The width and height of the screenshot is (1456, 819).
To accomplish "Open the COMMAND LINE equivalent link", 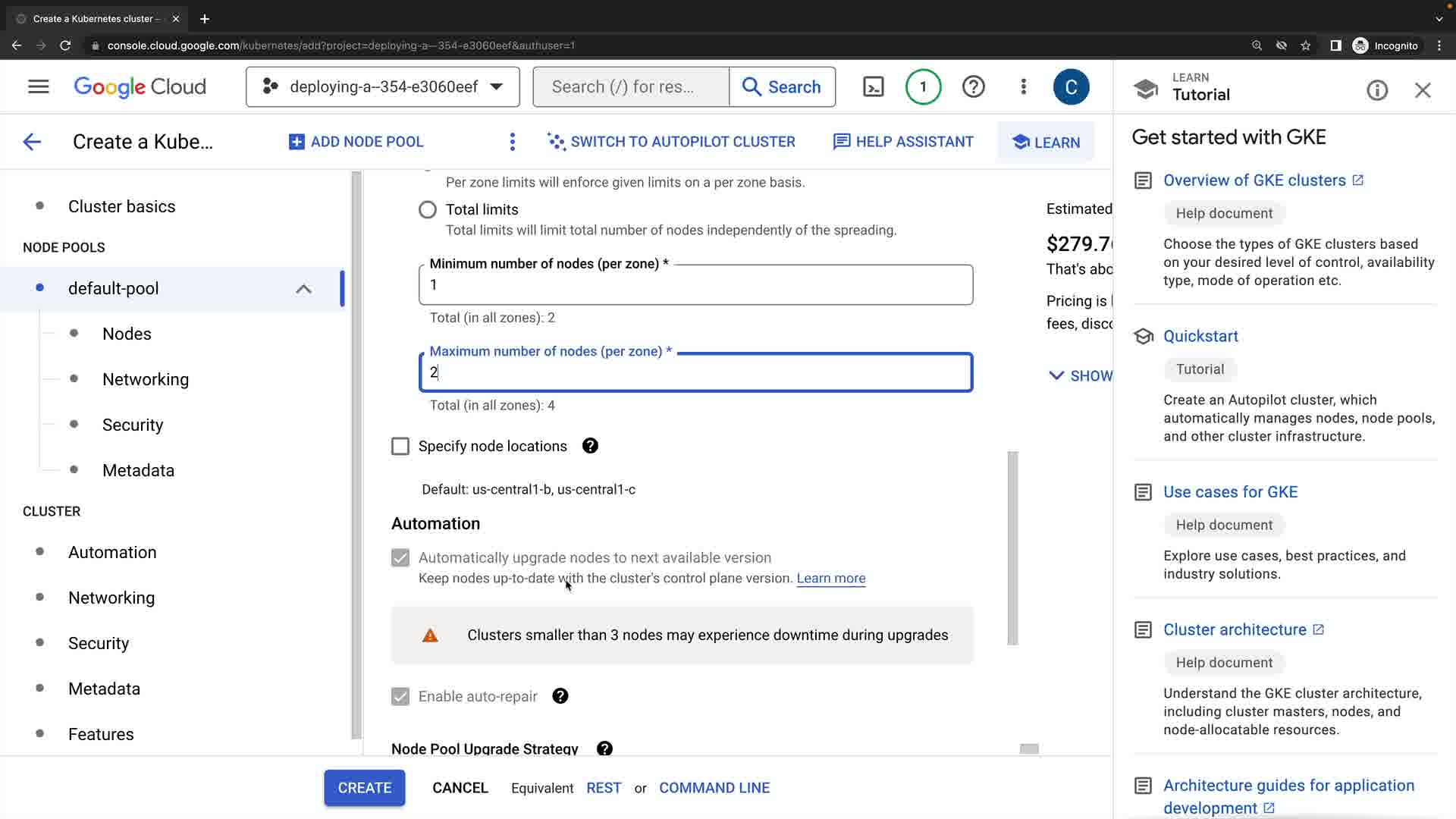I will [x=714, y=788].
